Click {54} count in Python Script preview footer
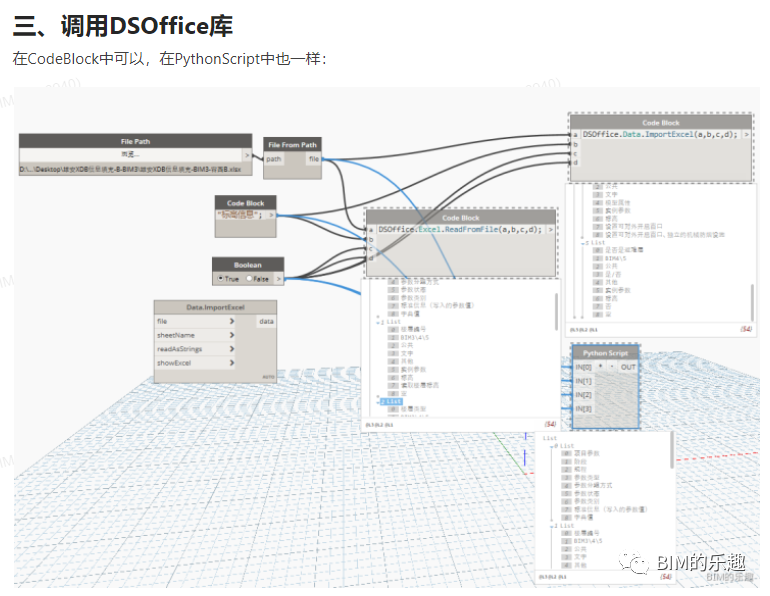 [665, 576]
